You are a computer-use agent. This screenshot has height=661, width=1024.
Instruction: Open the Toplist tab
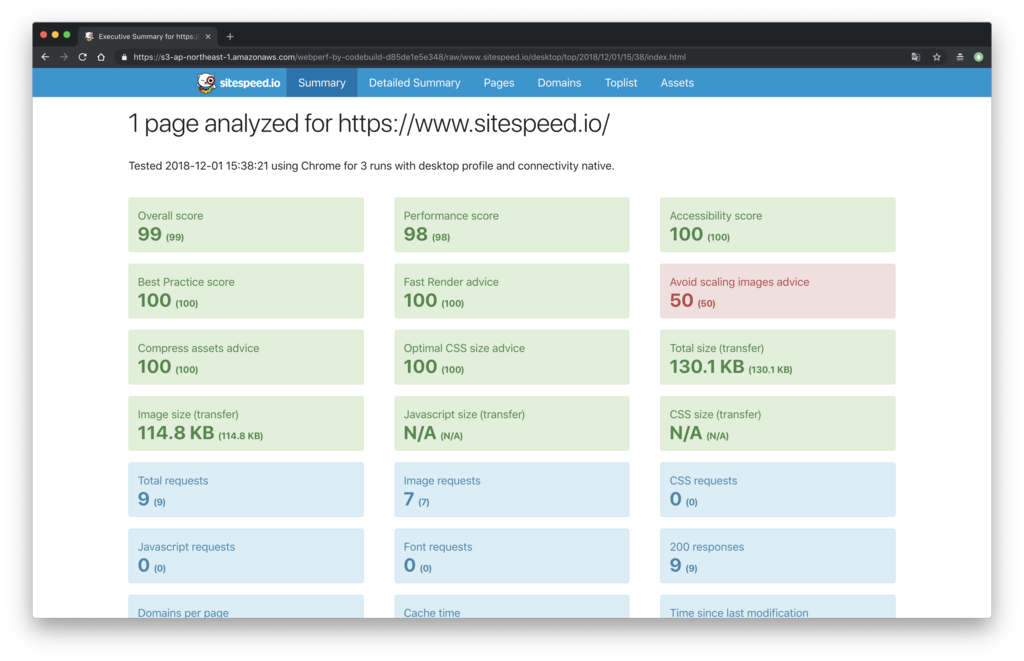(x=620, y=83)
